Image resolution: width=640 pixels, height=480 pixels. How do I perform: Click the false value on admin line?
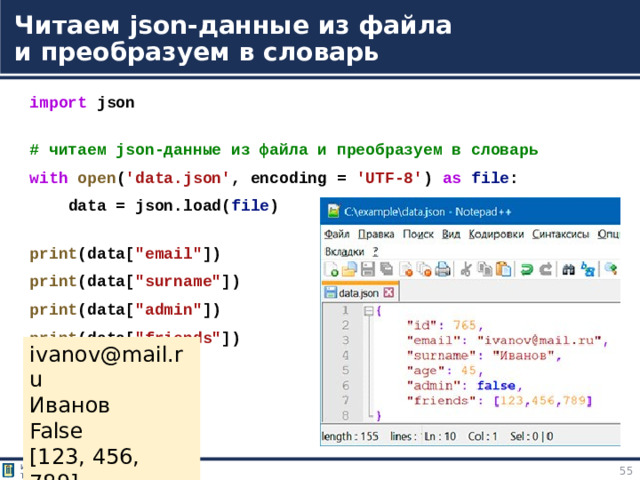[x=496, y=385]
